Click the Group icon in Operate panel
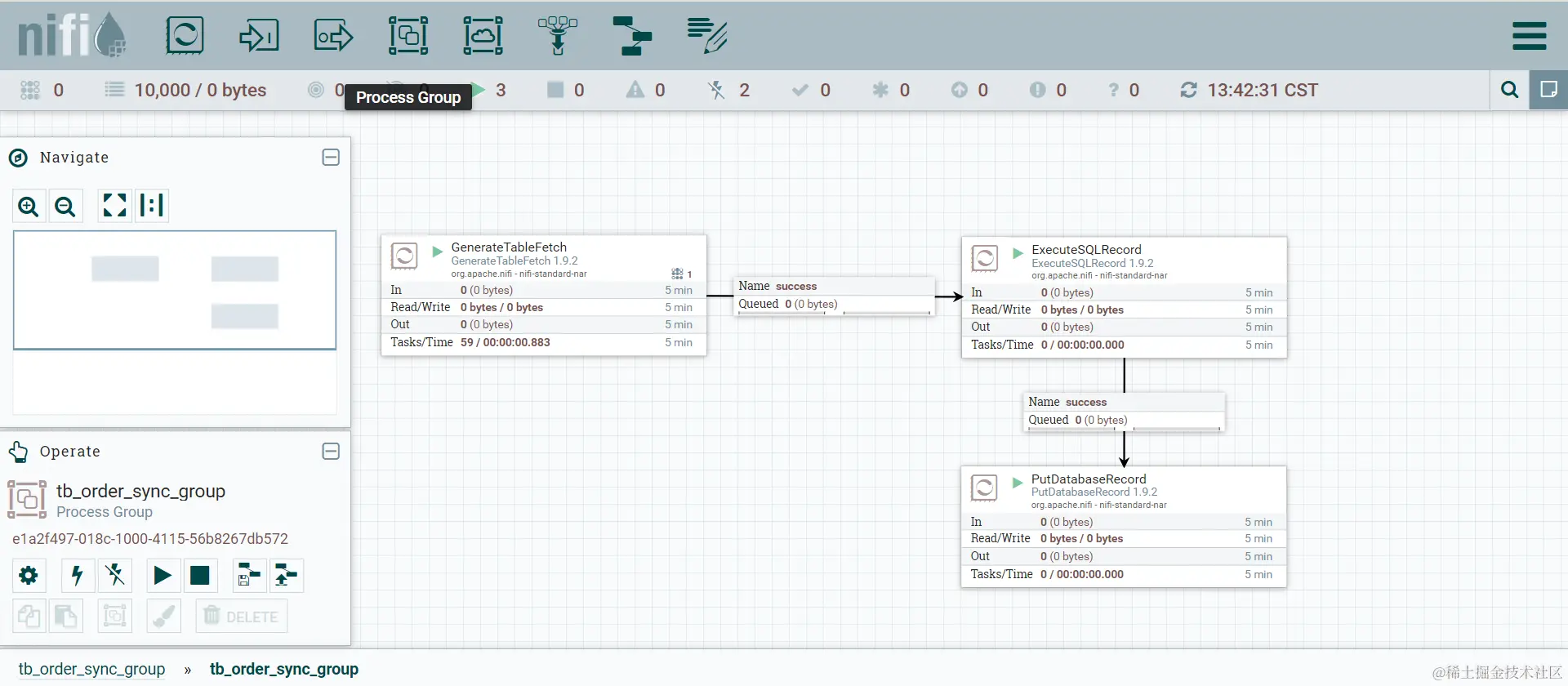The width and height of the screenshot is (1568, 686). (115, 616)
